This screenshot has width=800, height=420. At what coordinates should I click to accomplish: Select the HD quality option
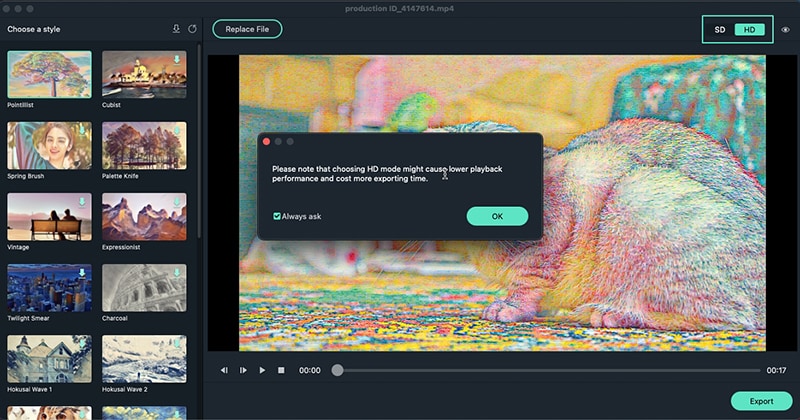pyautogui.click(x=749, y=30)
